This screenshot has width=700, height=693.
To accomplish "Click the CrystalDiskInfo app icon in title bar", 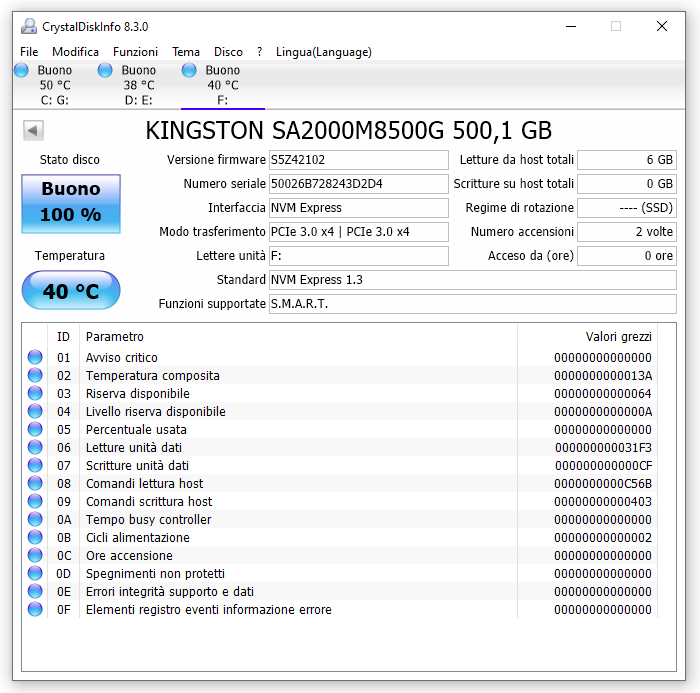I will [x=29, y=26].
